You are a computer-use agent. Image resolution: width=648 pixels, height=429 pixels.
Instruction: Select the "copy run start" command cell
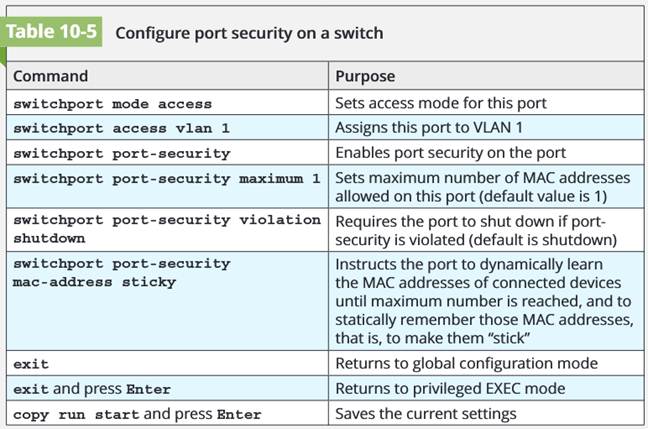pyautogui.click(x=136, y=414)
